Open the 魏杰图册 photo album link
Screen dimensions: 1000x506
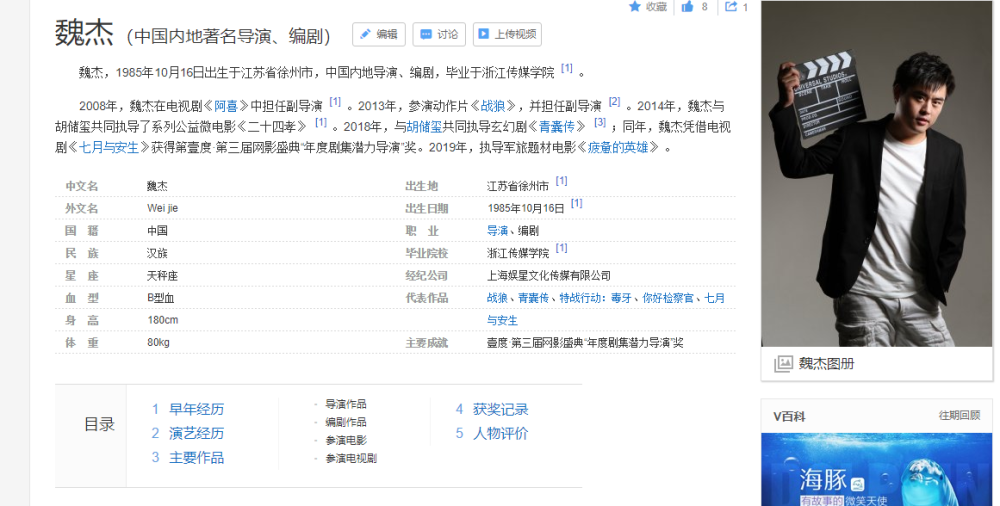tap(826, 364)
